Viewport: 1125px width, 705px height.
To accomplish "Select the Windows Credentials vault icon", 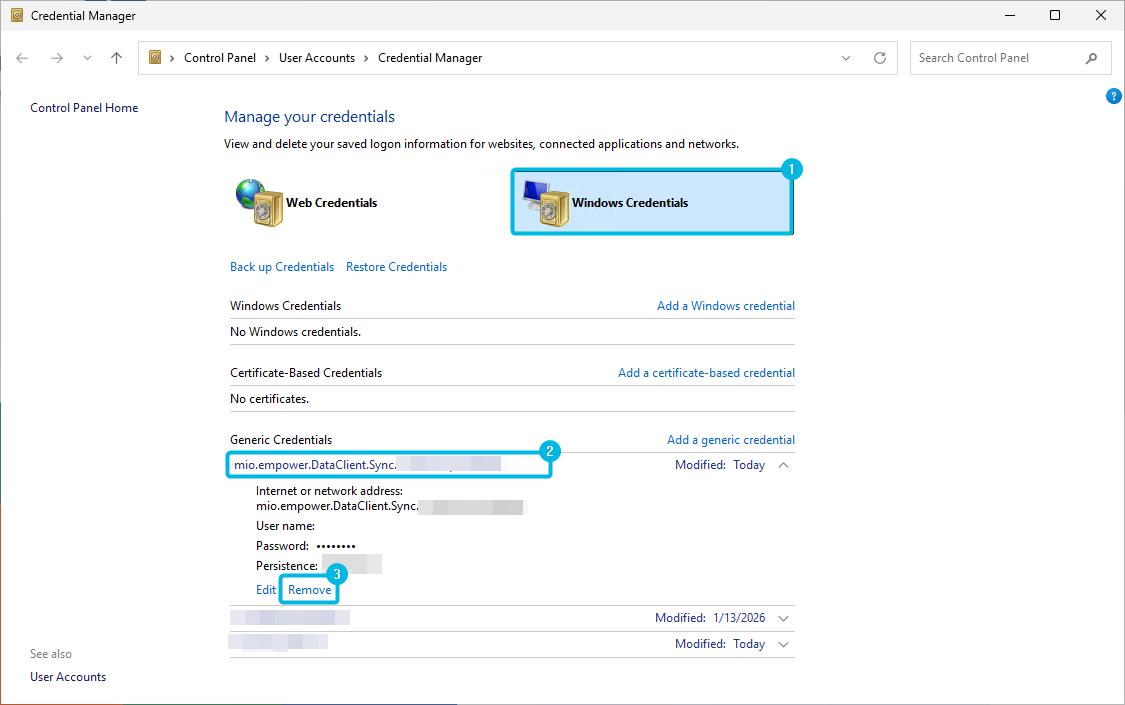I will pyautogui.click(x=545, y=203).
